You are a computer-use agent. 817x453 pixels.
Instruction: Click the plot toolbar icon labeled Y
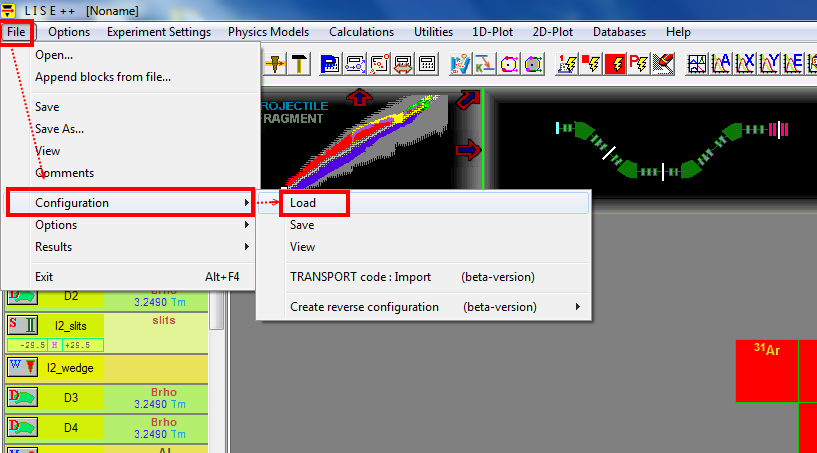pos(769,64)
